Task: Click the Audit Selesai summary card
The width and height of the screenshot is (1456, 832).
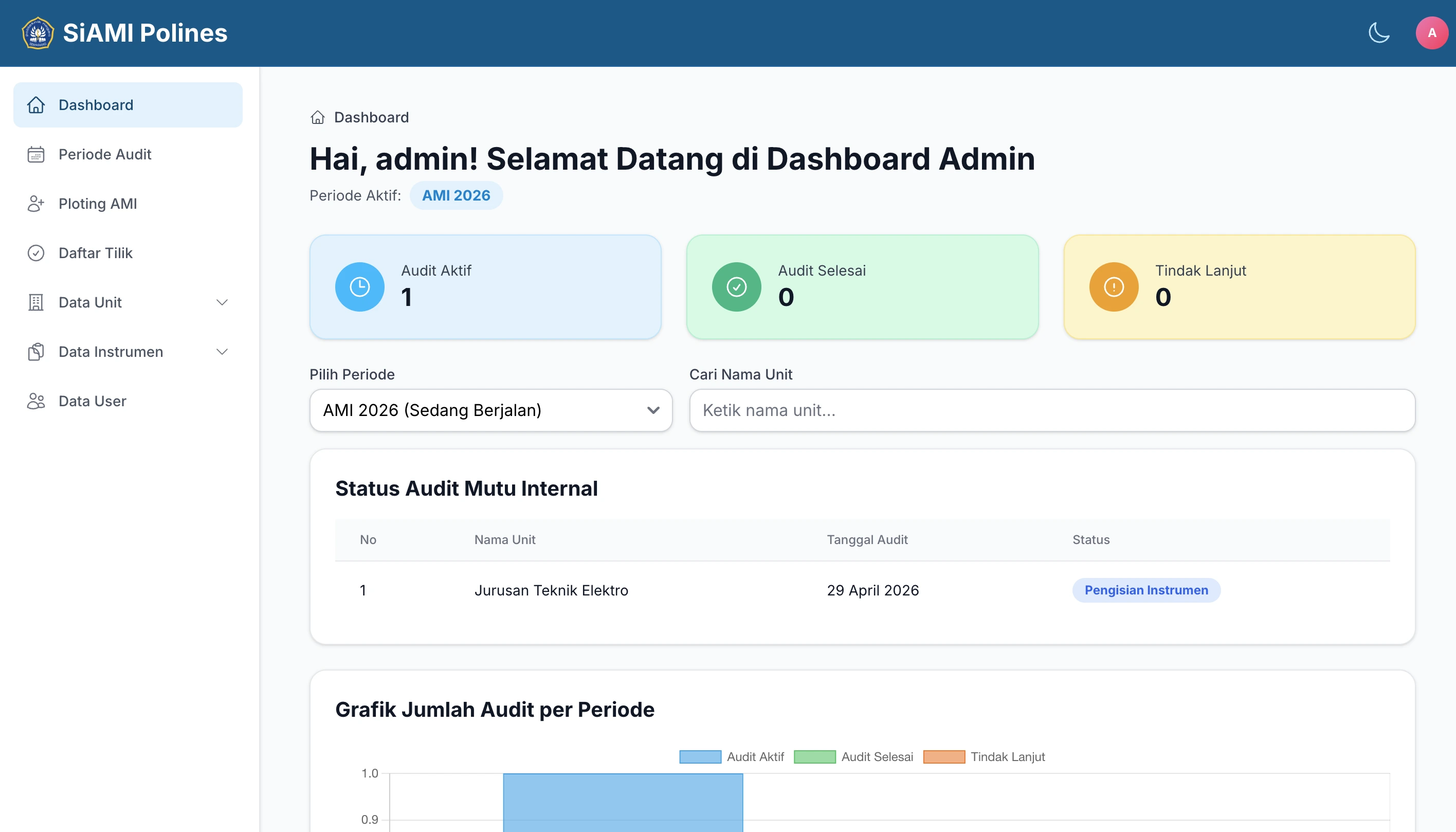Action: pyautogui.click(x=862, y=287)
